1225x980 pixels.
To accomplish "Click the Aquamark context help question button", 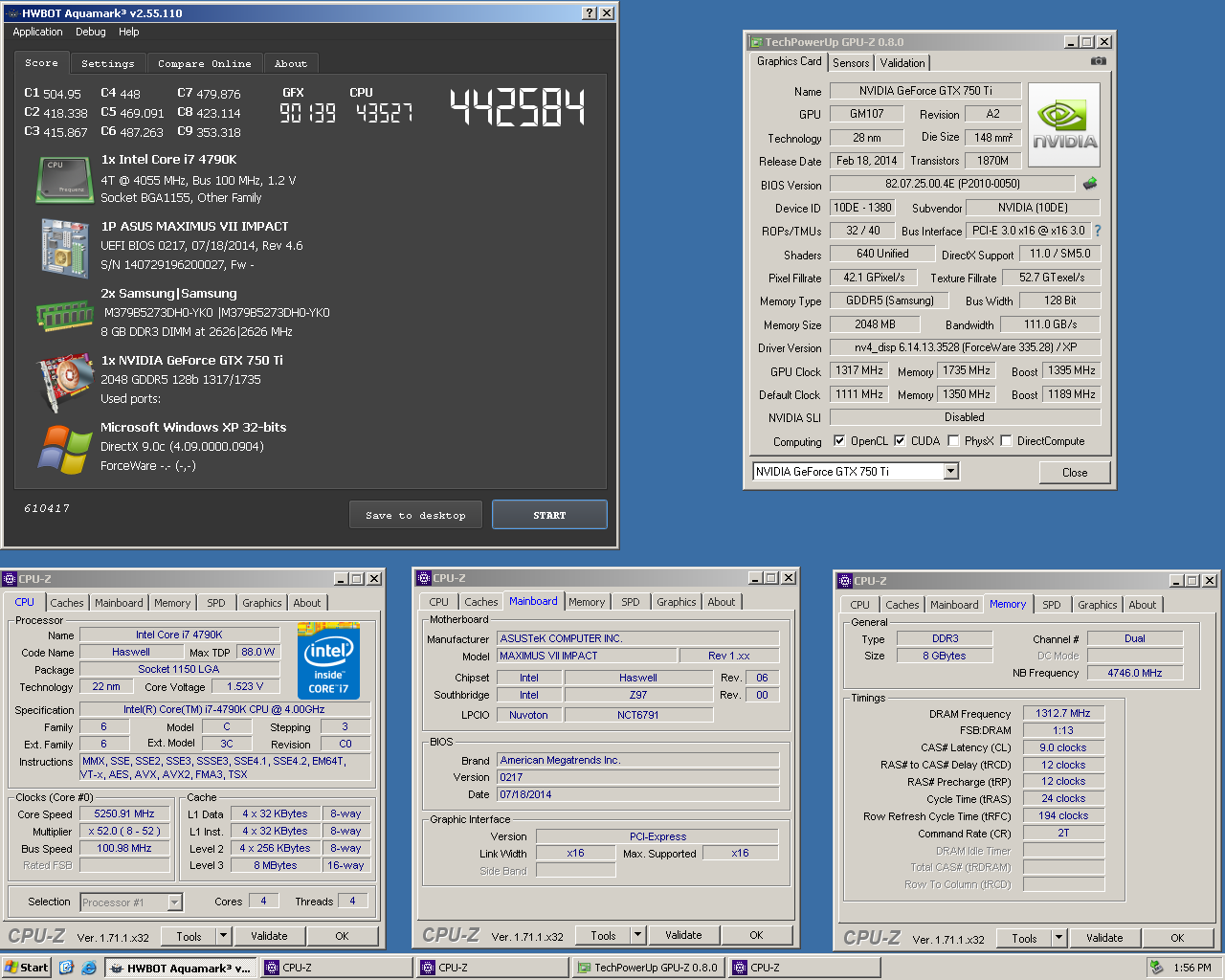I will pyautogui.click(x=590, y=13).
